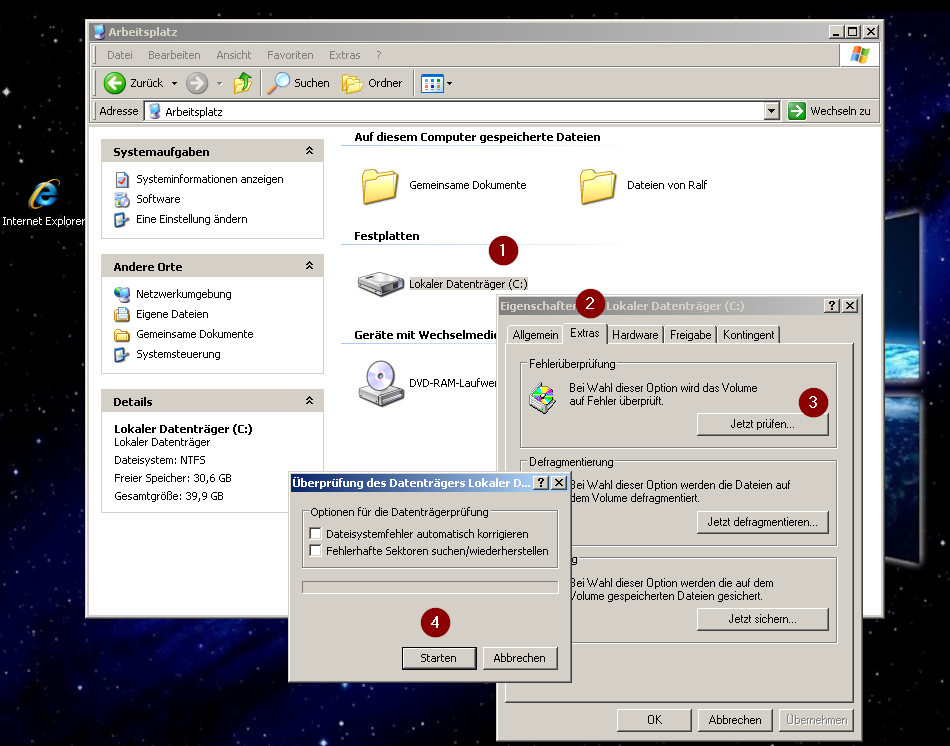The image size is (950, 746).
Task: Expand the address bar dropdown
Action: [771, 111]
